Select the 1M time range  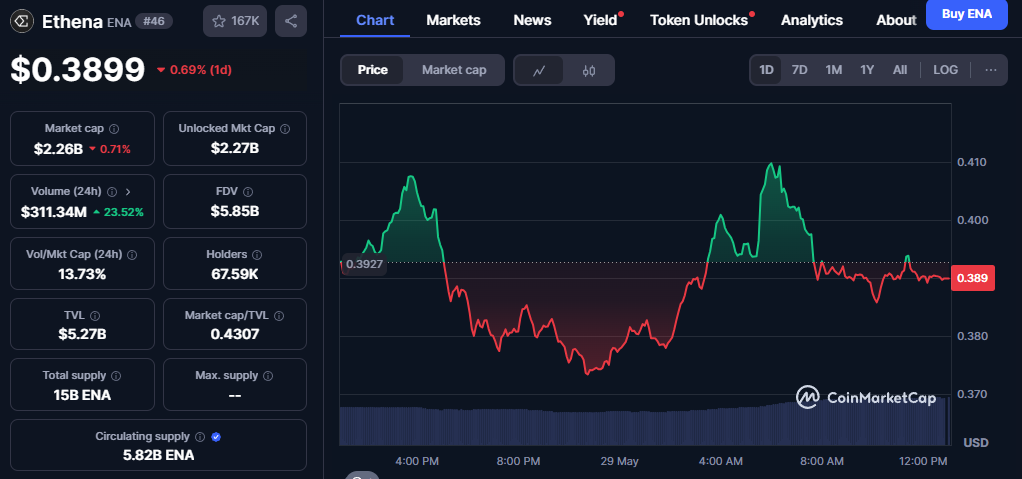click(x=834, y=70)
